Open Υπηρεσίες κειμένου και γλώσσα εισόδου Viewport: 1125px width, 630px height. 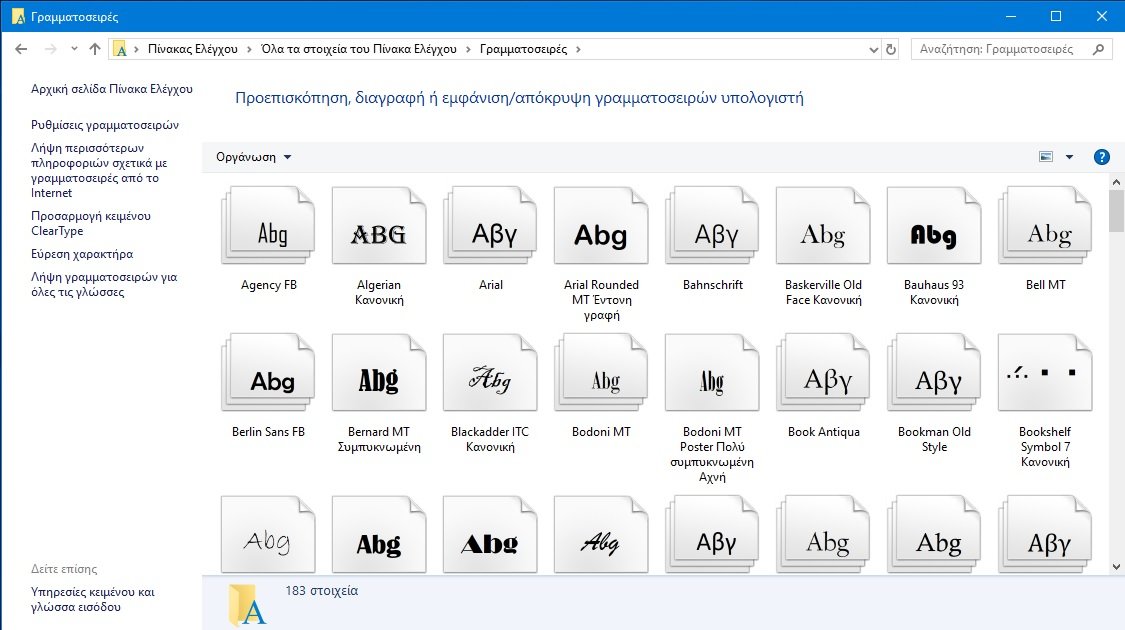coord(93,599)
